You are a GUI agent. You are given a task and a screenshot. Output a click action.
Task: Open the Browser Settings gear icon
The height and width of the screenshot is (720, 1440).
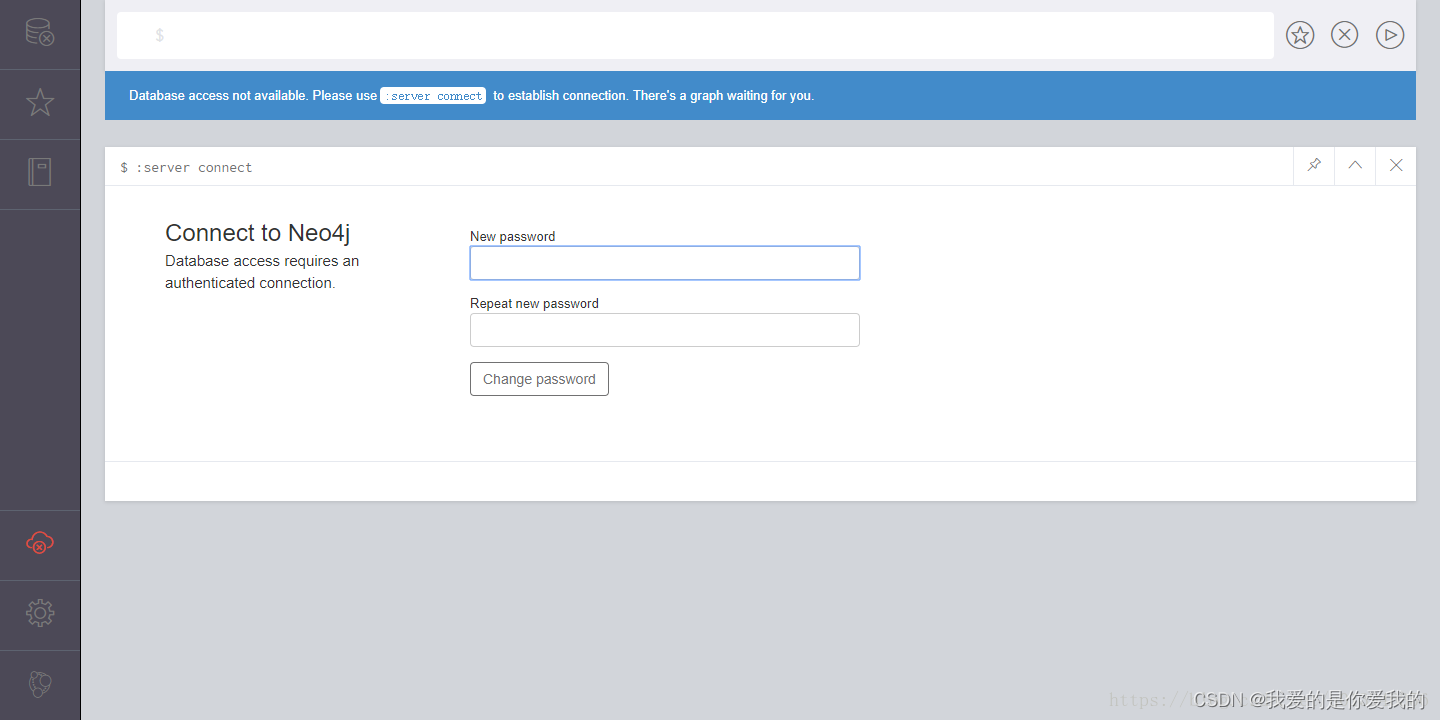point(40,613)
